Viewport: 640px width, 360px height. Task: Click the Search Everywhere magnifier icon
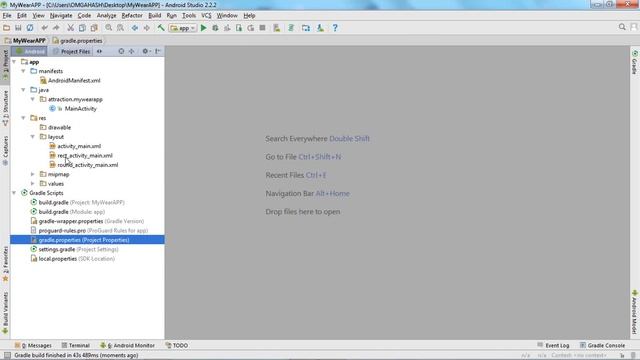coord(622,27)
